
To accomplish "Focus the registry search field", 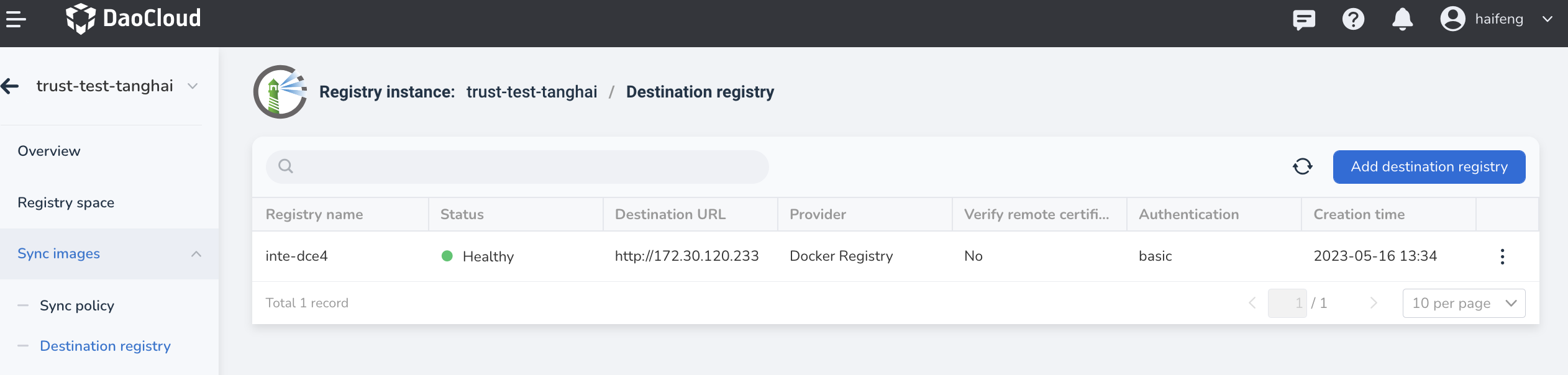I will pos(517,166).
